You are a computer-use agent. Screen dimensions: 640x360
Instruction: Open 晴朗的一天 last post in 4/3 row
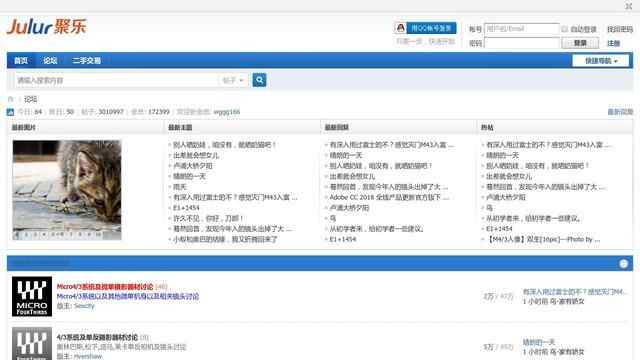(539, 342)
